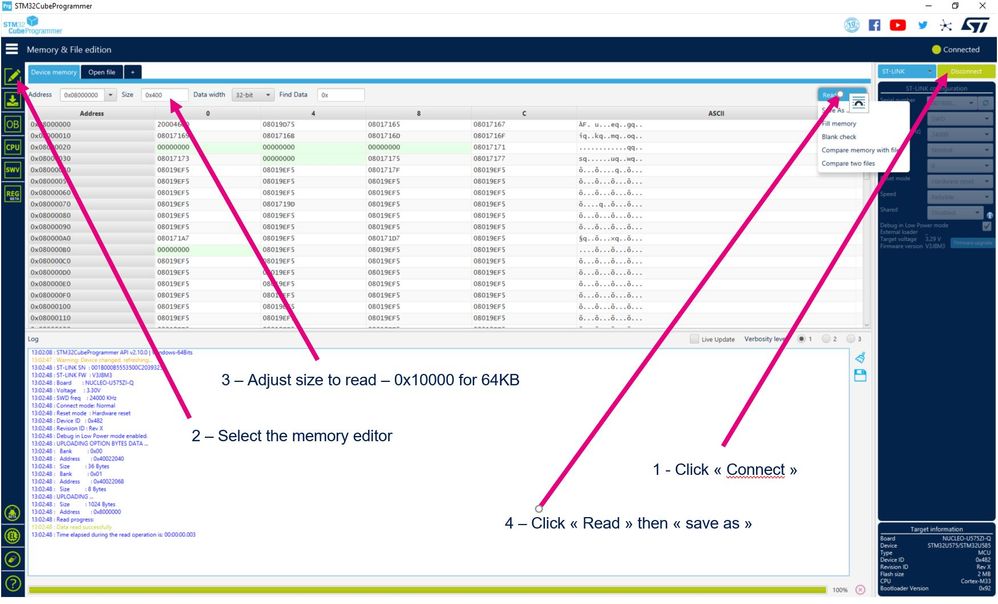Open the Memory & File edition pencil icon
Image resolution: width=998 pixels, height=604 pixels.
point(12,77)
